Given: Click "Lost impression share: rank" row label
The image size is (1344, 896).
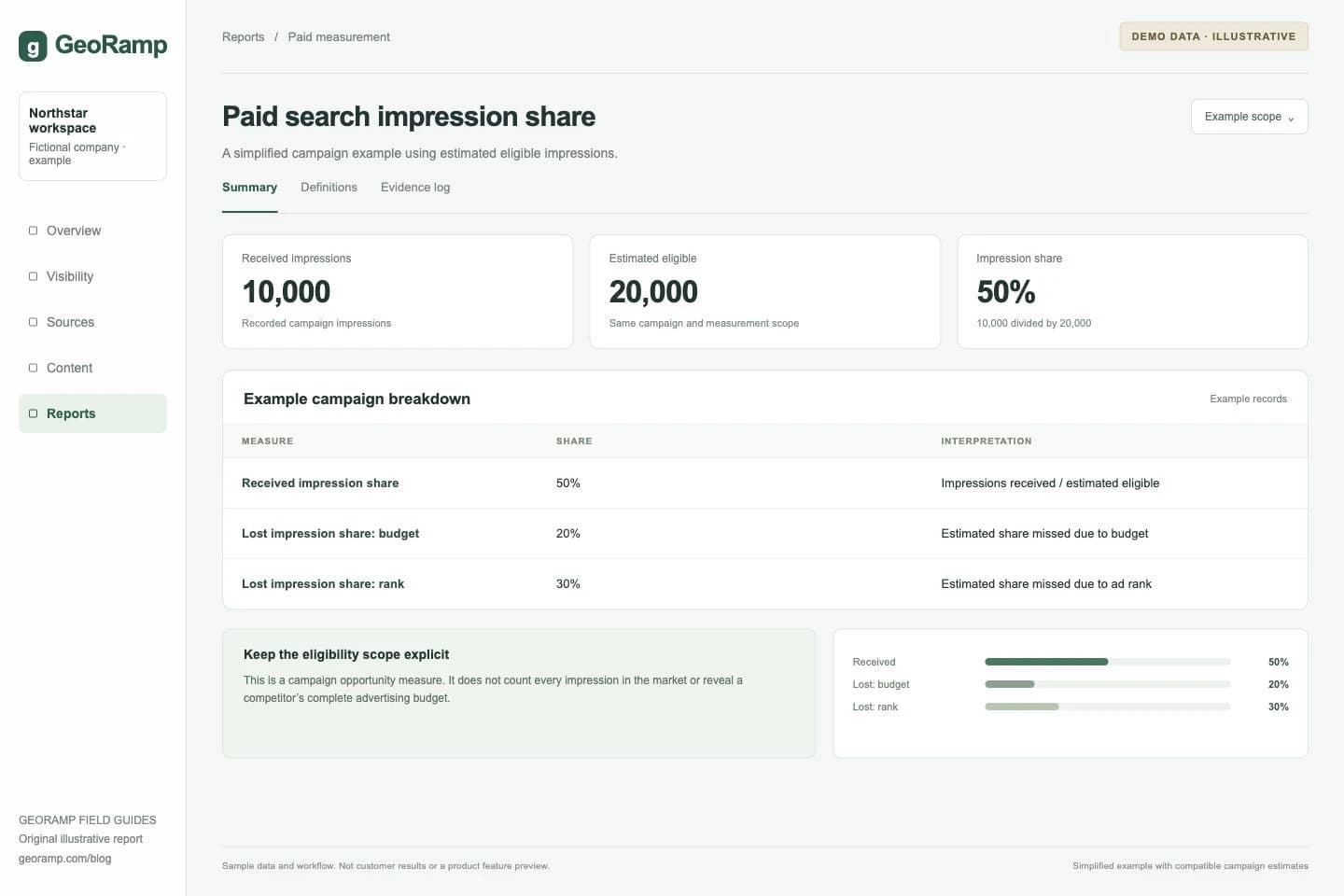Looking at the screenshot, I should (x=323, y=584).
